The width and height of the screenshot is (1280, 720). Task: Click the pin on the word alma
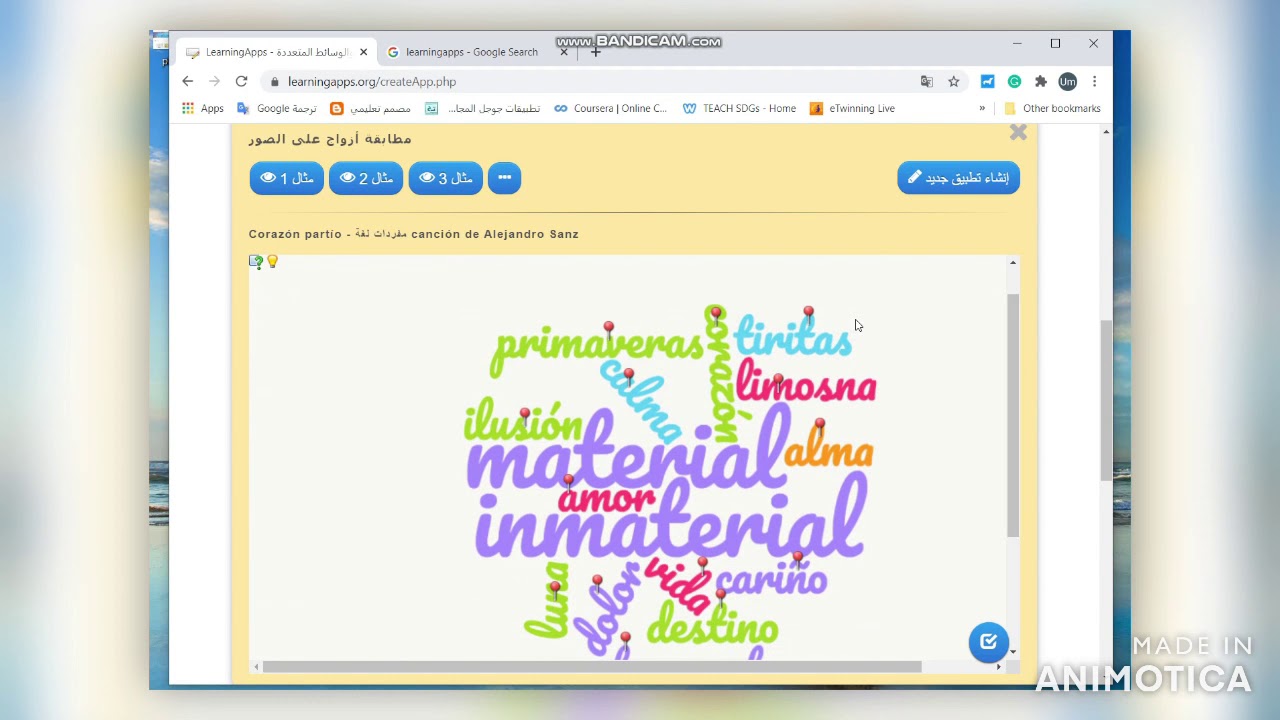pos(819,426)
